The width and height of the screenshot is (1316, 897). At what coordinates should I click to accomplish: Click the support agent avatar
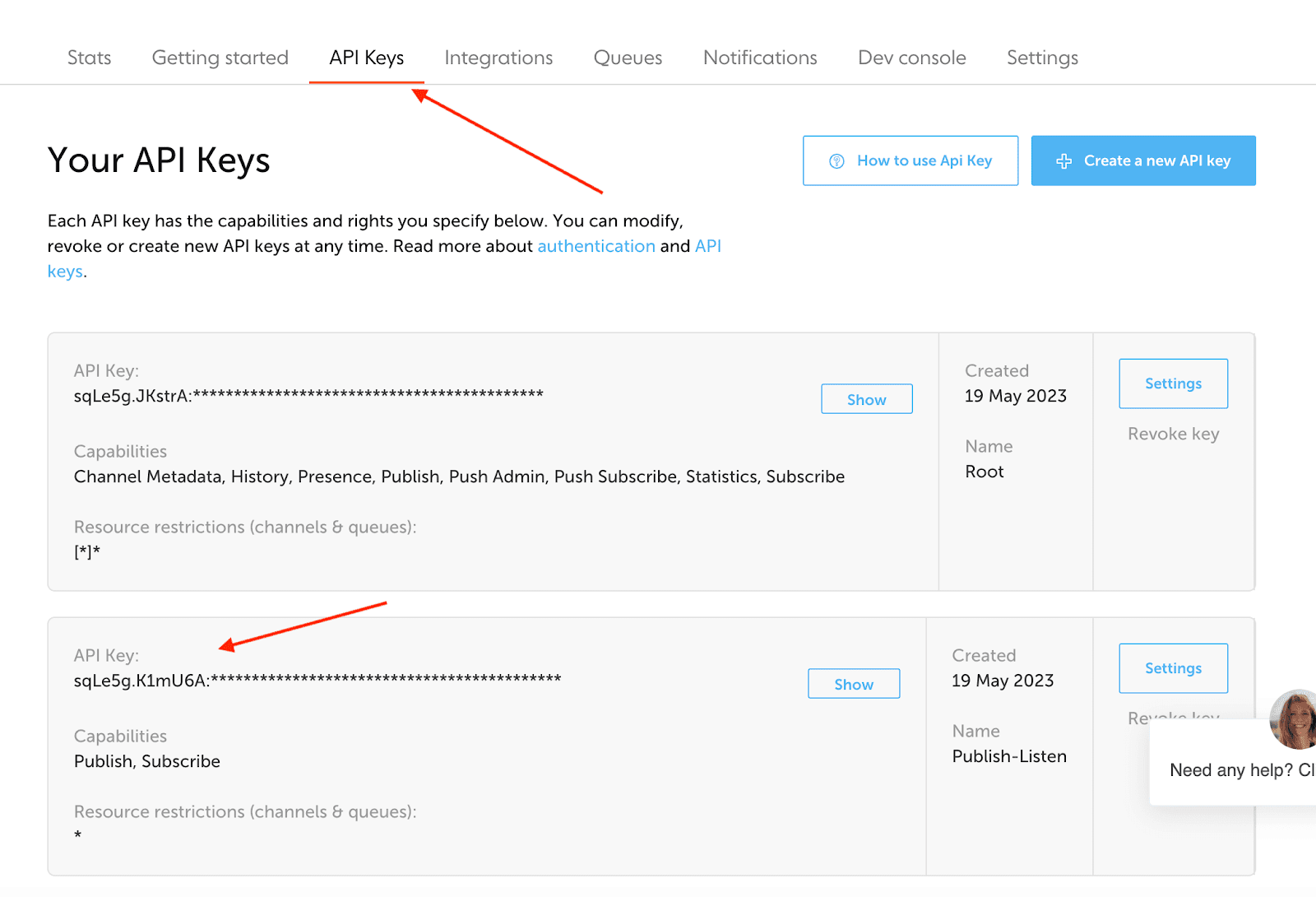[1295, 719]
